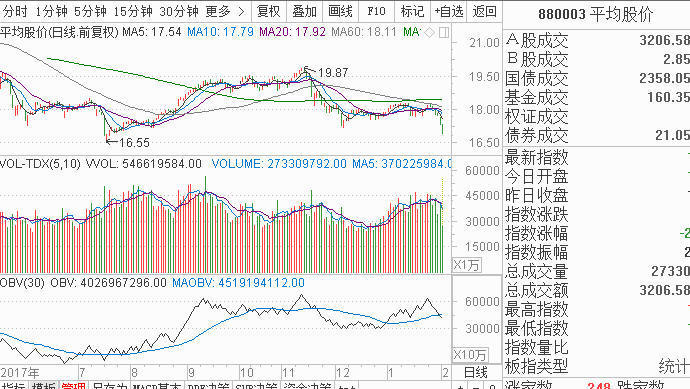Click the 19.87 high price marker

pos(333,73)
